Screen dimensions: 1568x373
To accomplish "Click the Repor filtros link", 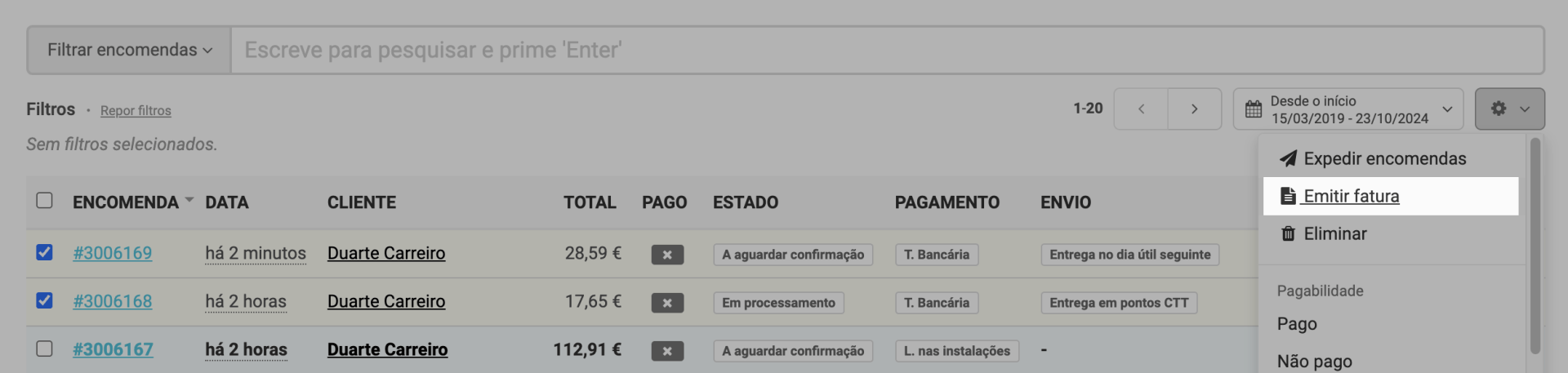I will coord(136,111).
